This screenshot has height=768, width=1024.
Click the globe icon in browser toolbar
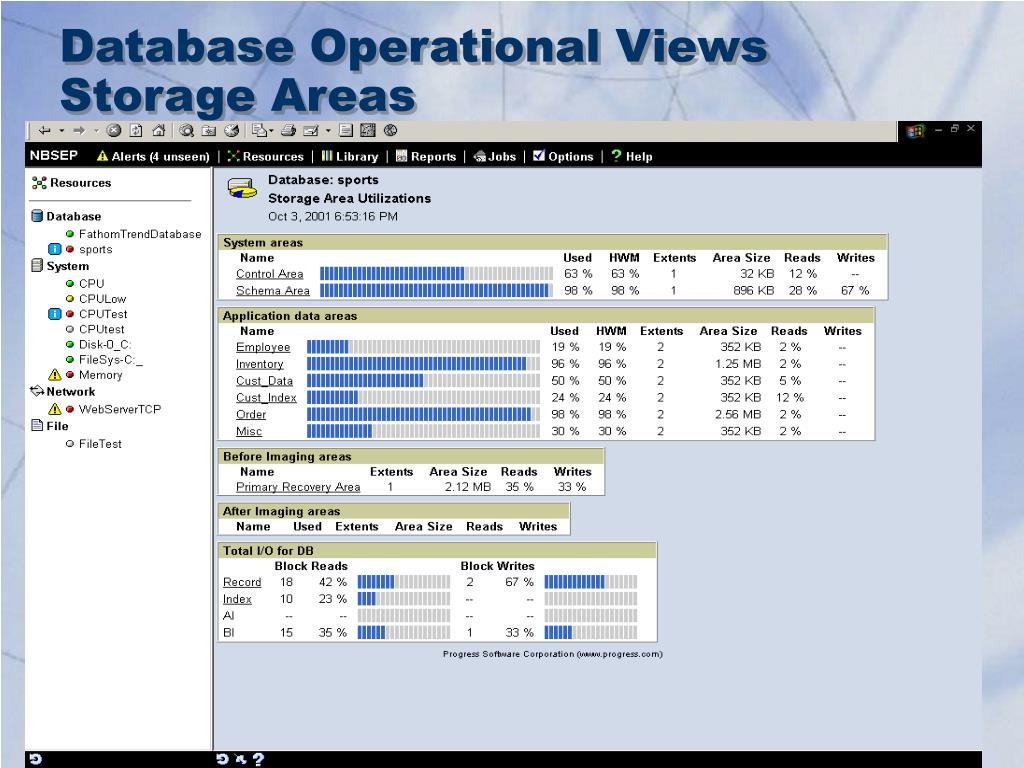click(391, 131)
